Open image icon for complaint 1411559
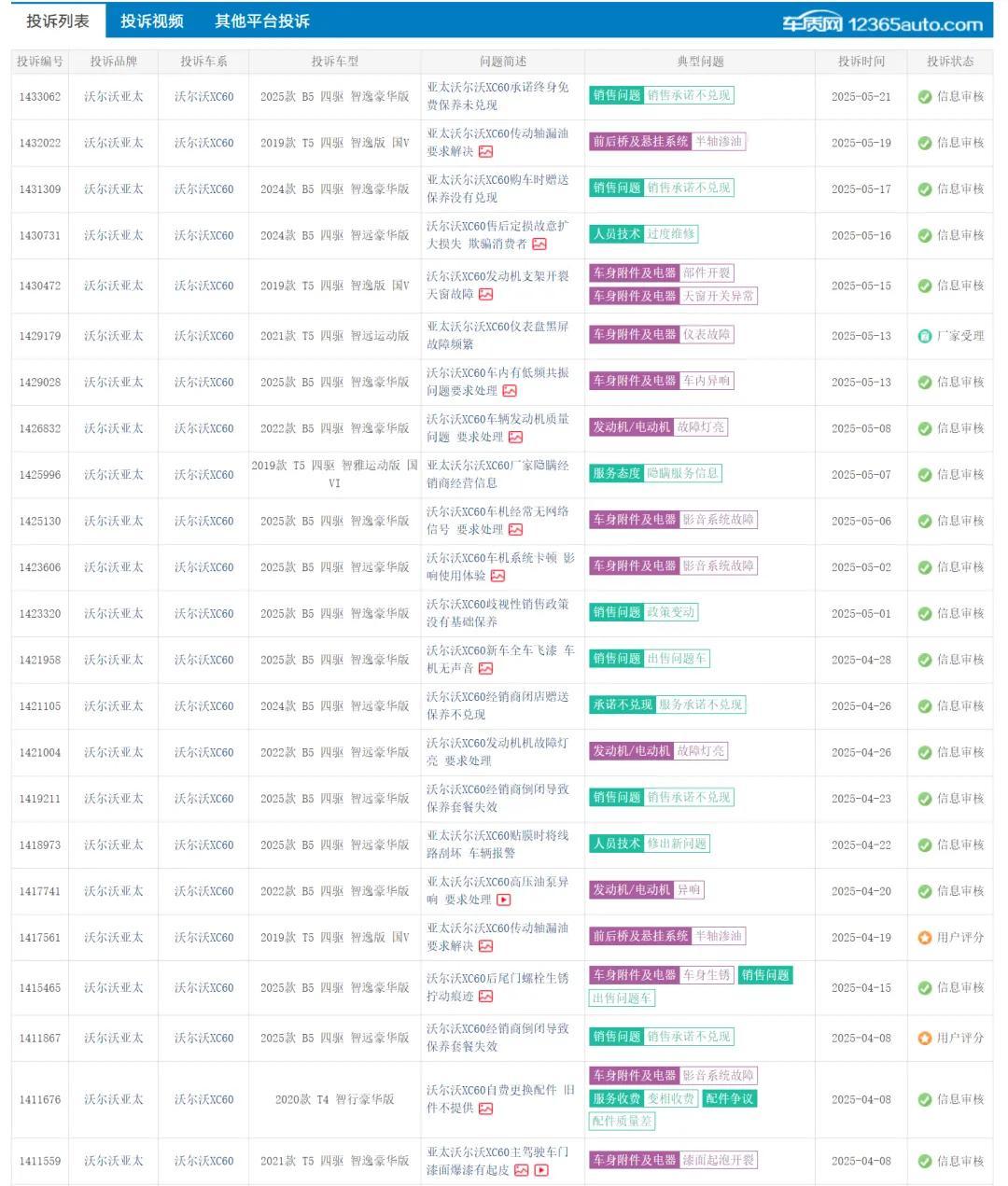1008x1186 pixels. coord(522,1170)
